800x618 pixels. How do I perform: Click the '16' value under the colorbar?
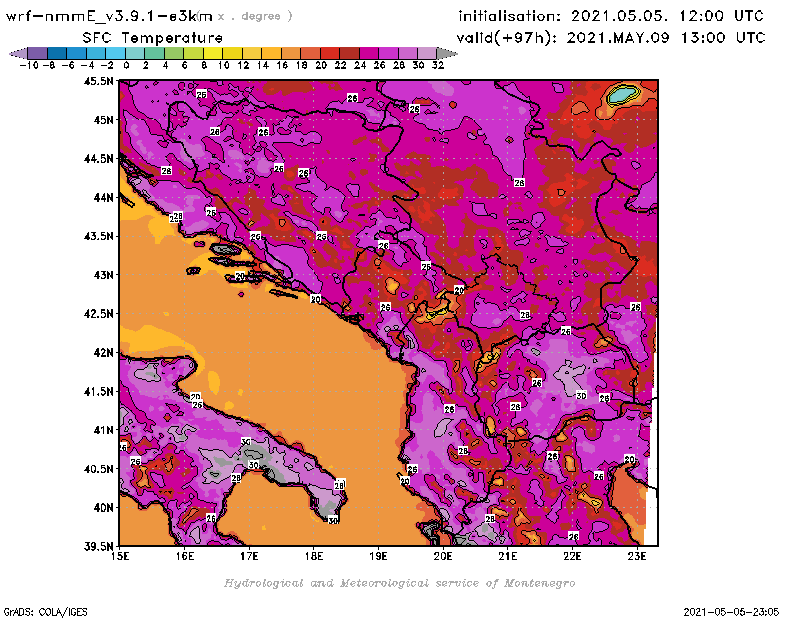point(282,65)
